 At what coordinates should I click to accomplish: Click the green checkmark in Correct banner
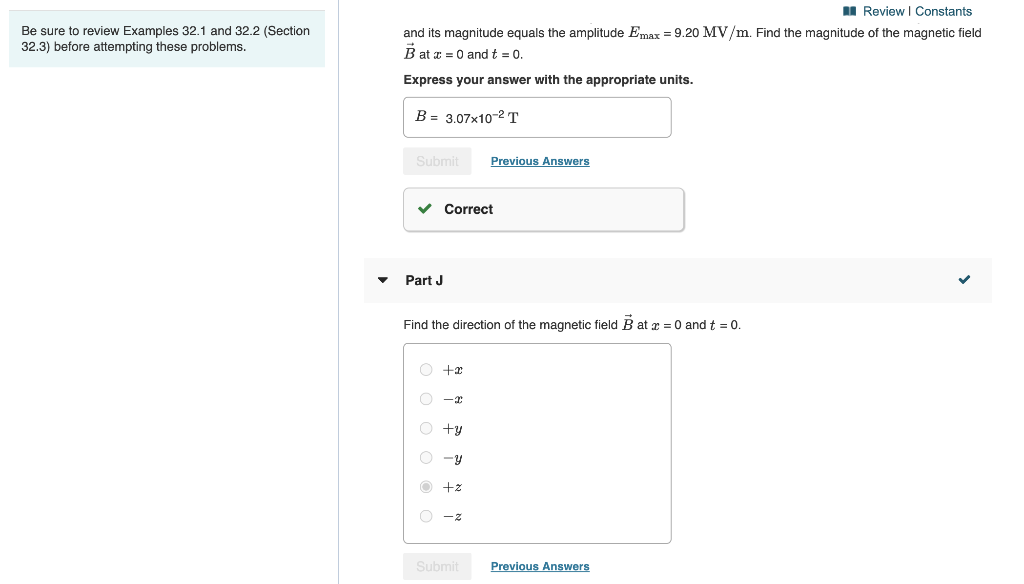[x=424, y=209]
